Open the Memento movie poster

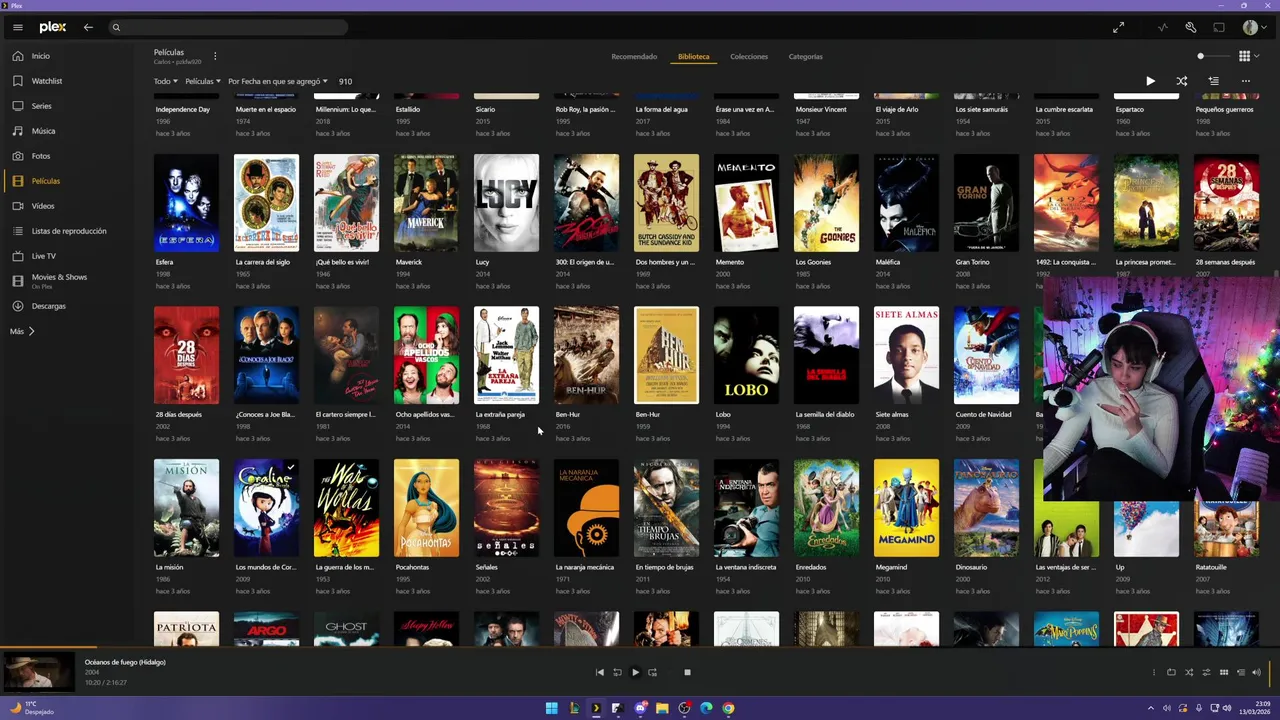point(746,202)
